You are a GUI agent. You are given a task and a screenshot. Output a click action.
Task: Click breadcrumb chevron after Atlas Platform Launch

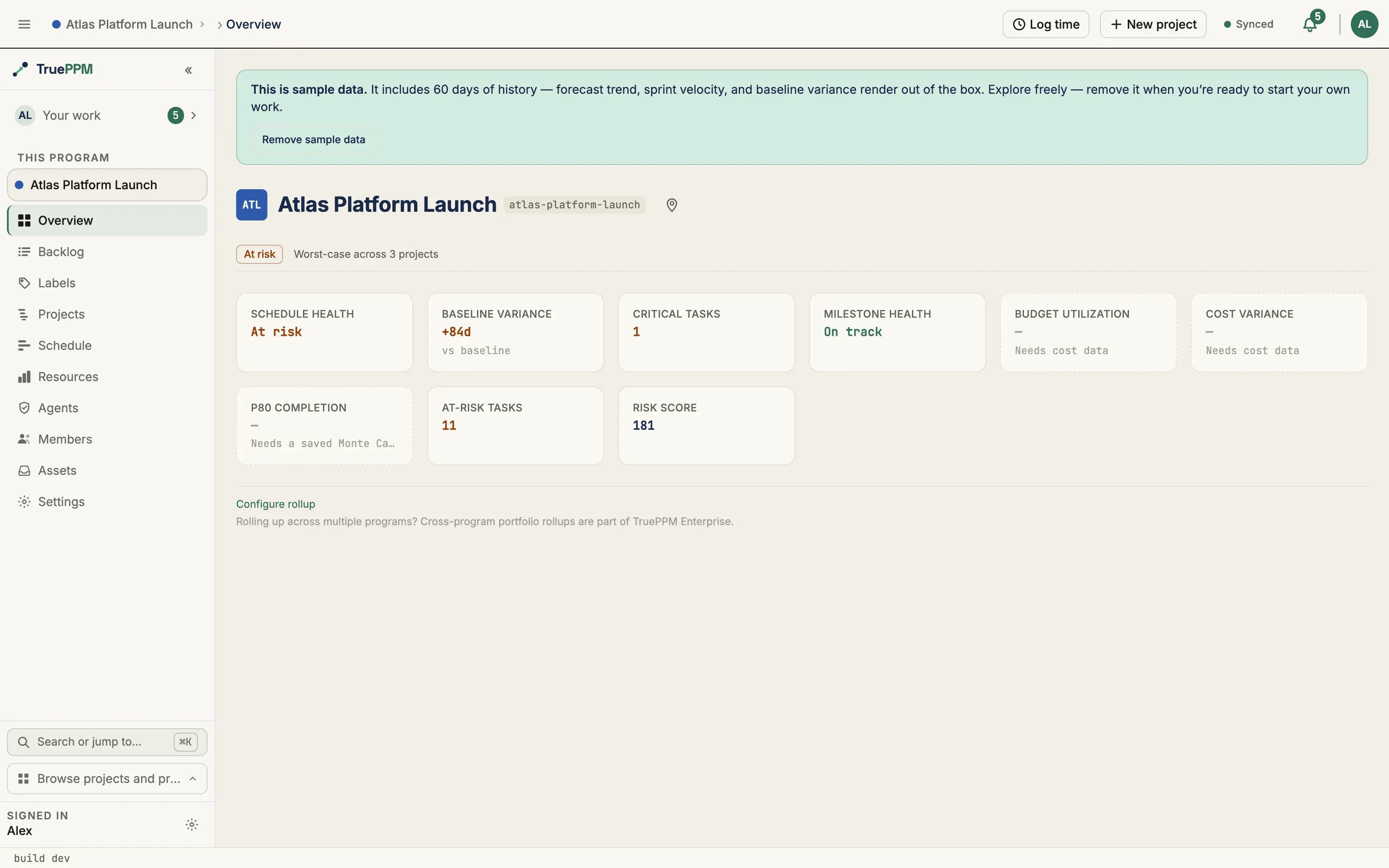(x=202, y=24)
